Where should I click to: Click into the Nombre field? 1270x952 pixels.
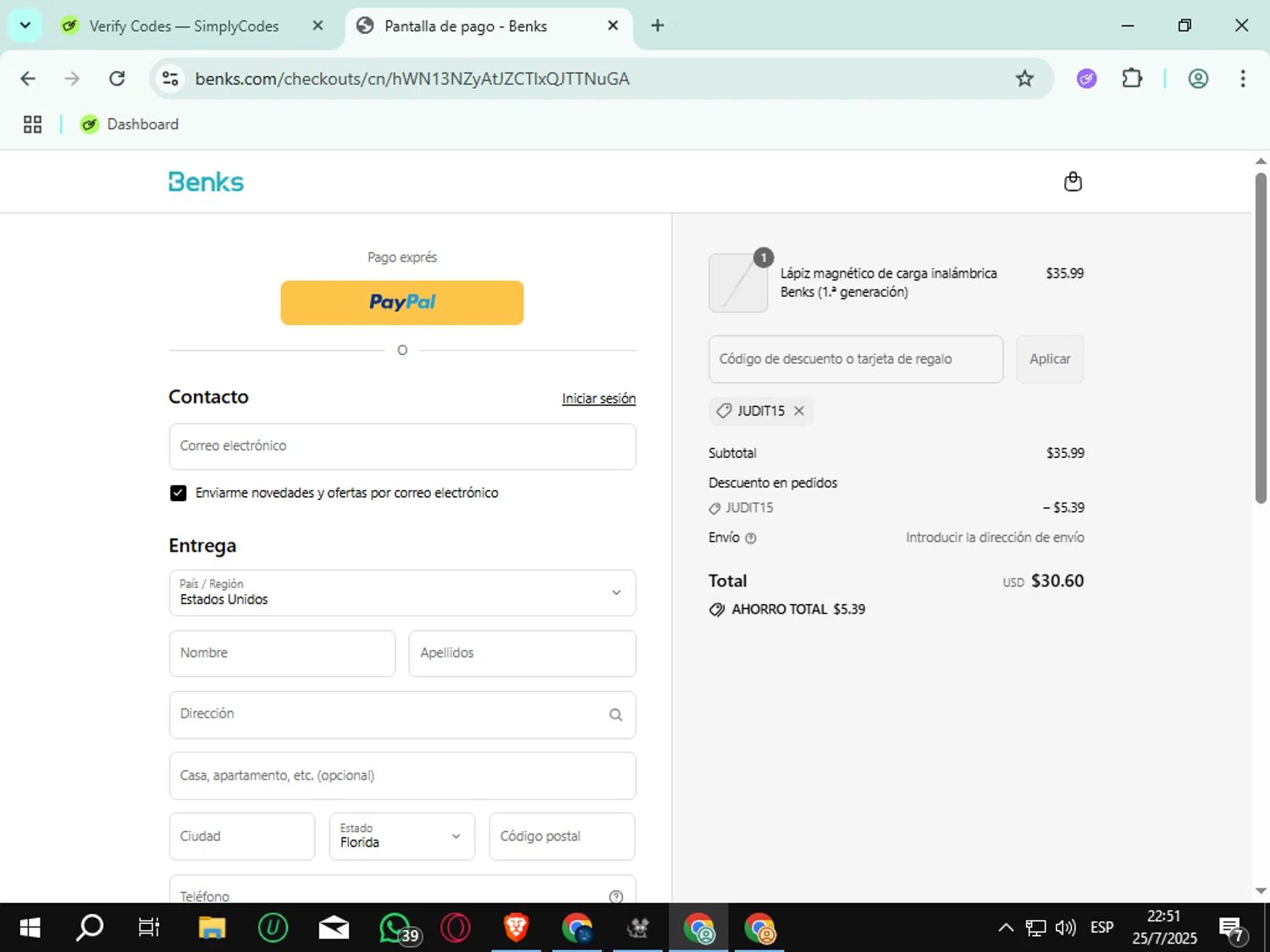click(282, 653)
